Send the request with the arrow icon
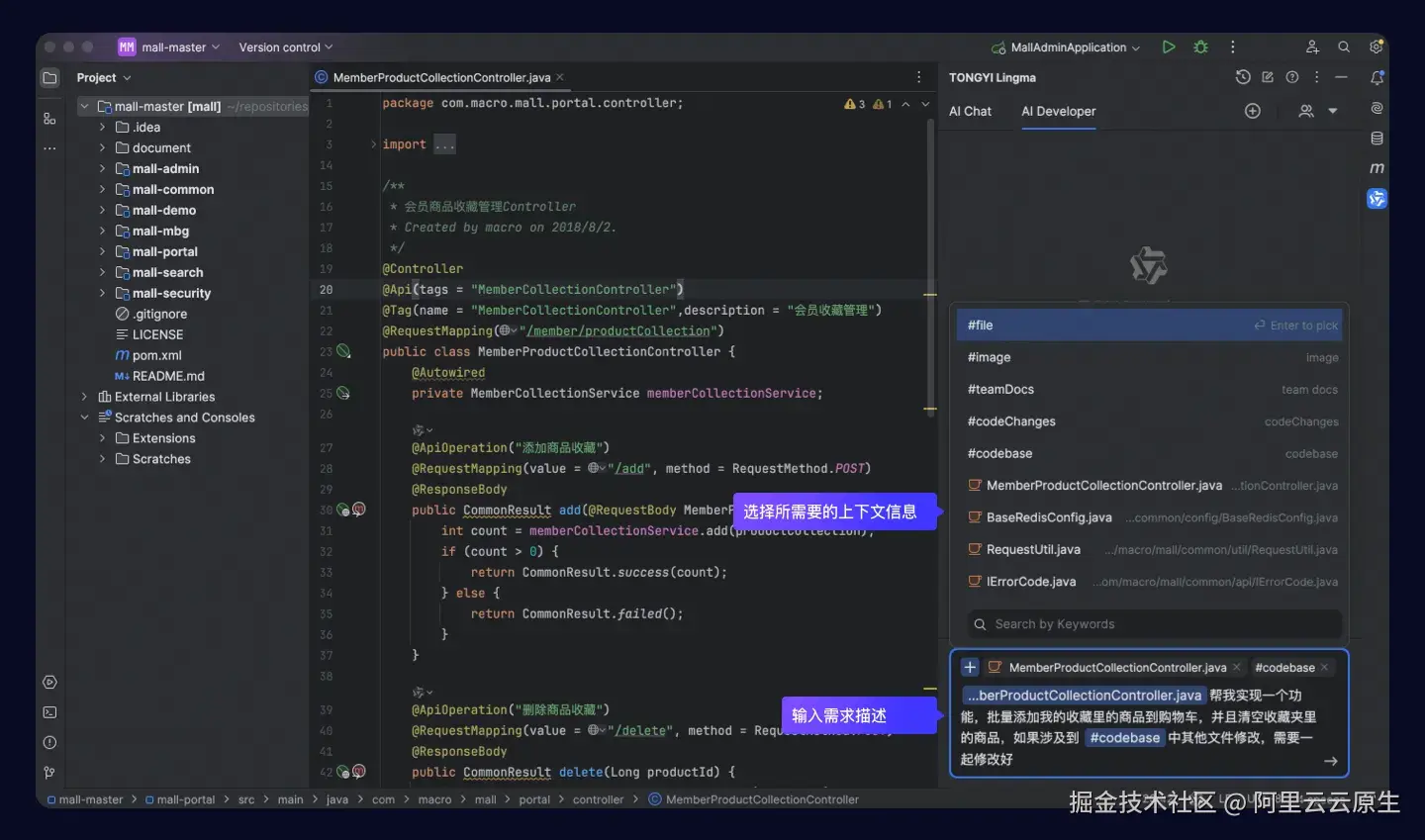Image resolution: width=1425 pixels, height=840 pixels. click(1331, 761)
